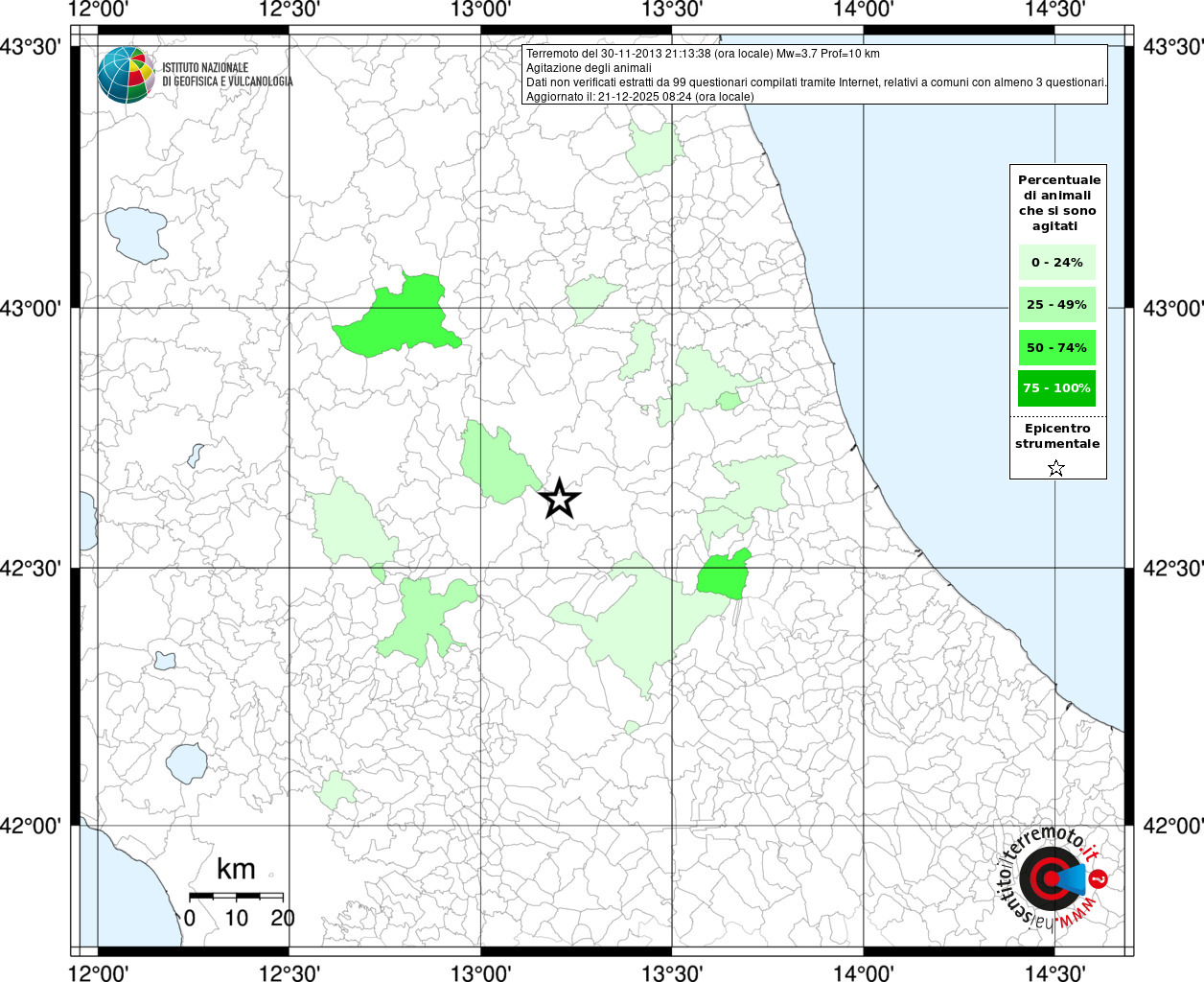Click the dark green municipality southeast of epicenter

[x=723, y=577]
